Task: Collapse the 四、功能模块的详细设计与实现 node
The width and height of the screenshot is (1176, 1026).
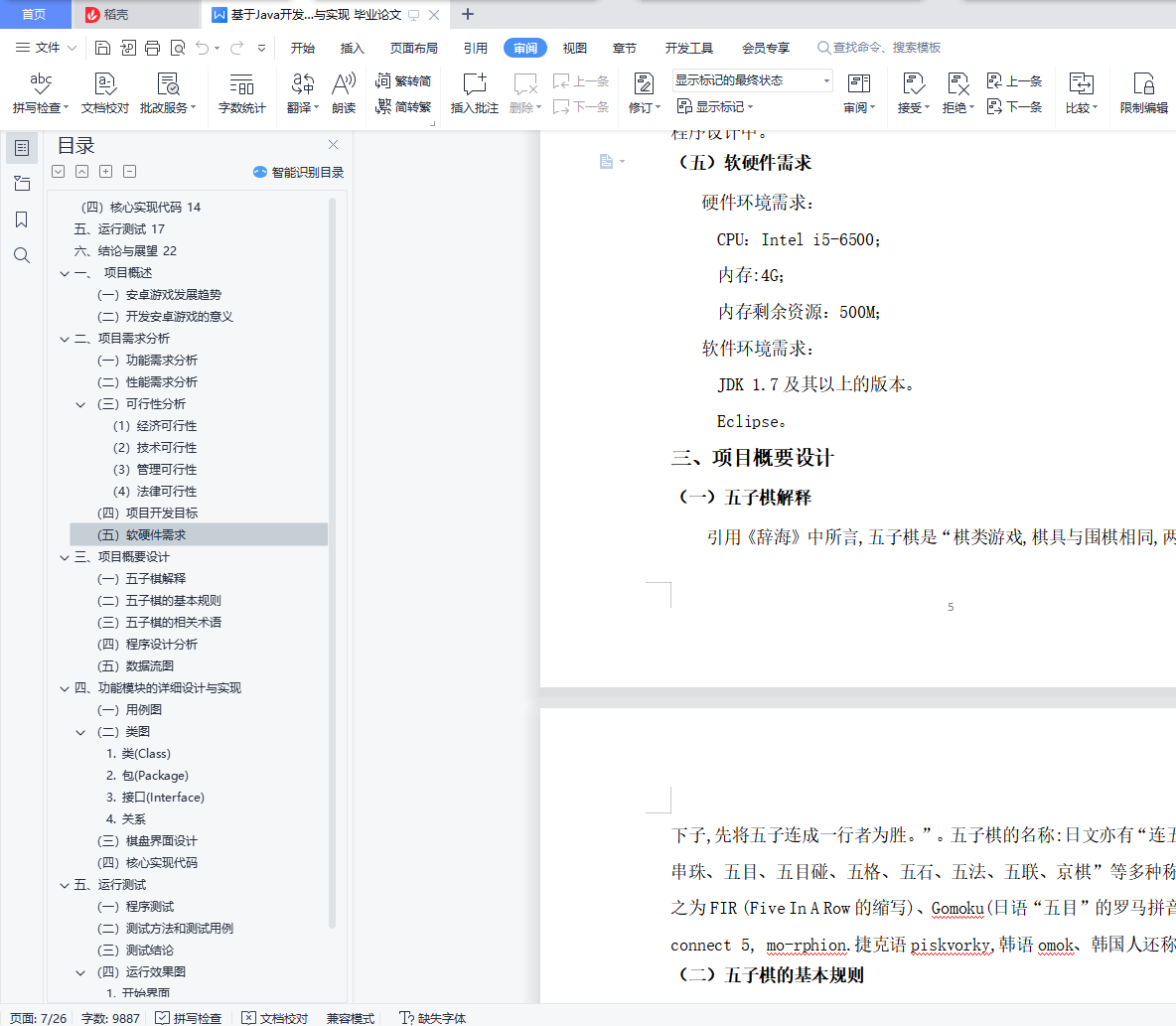Action: click(x=65, y=688)
